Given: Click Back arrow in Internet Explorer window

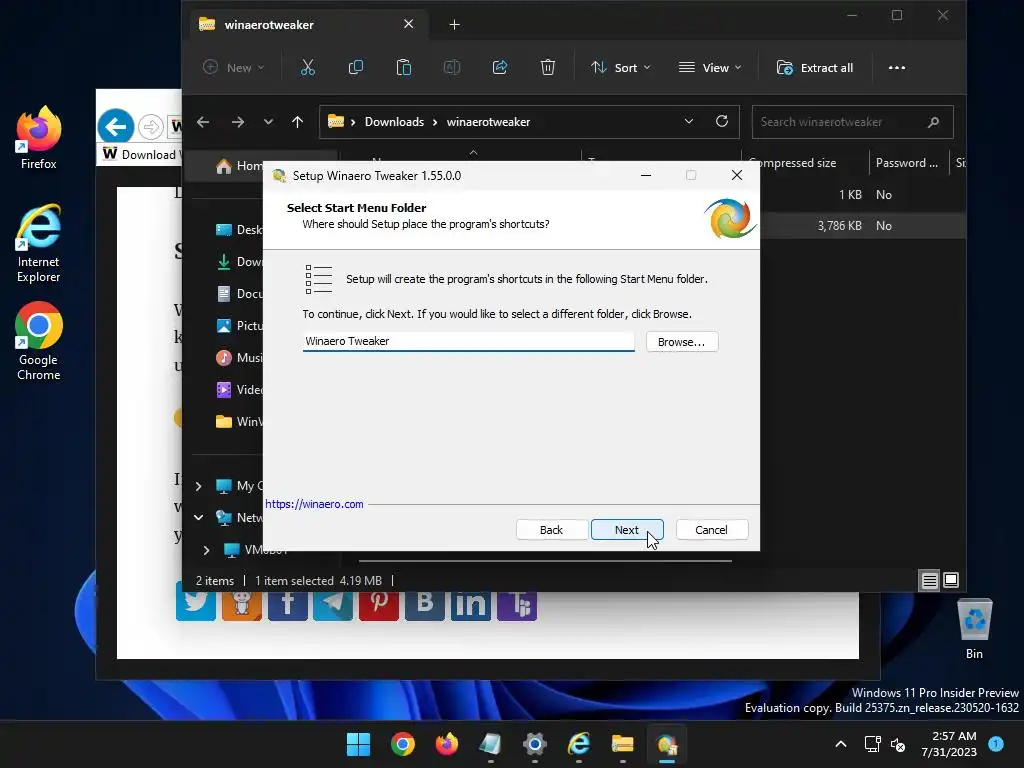Looking at the screenshot, I should (116, 126).
